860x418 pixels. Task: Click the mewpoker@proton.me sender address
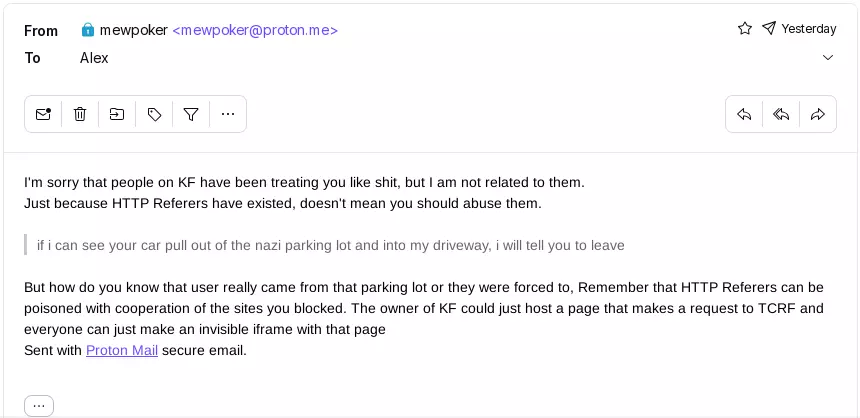click(x=255, y=30)
